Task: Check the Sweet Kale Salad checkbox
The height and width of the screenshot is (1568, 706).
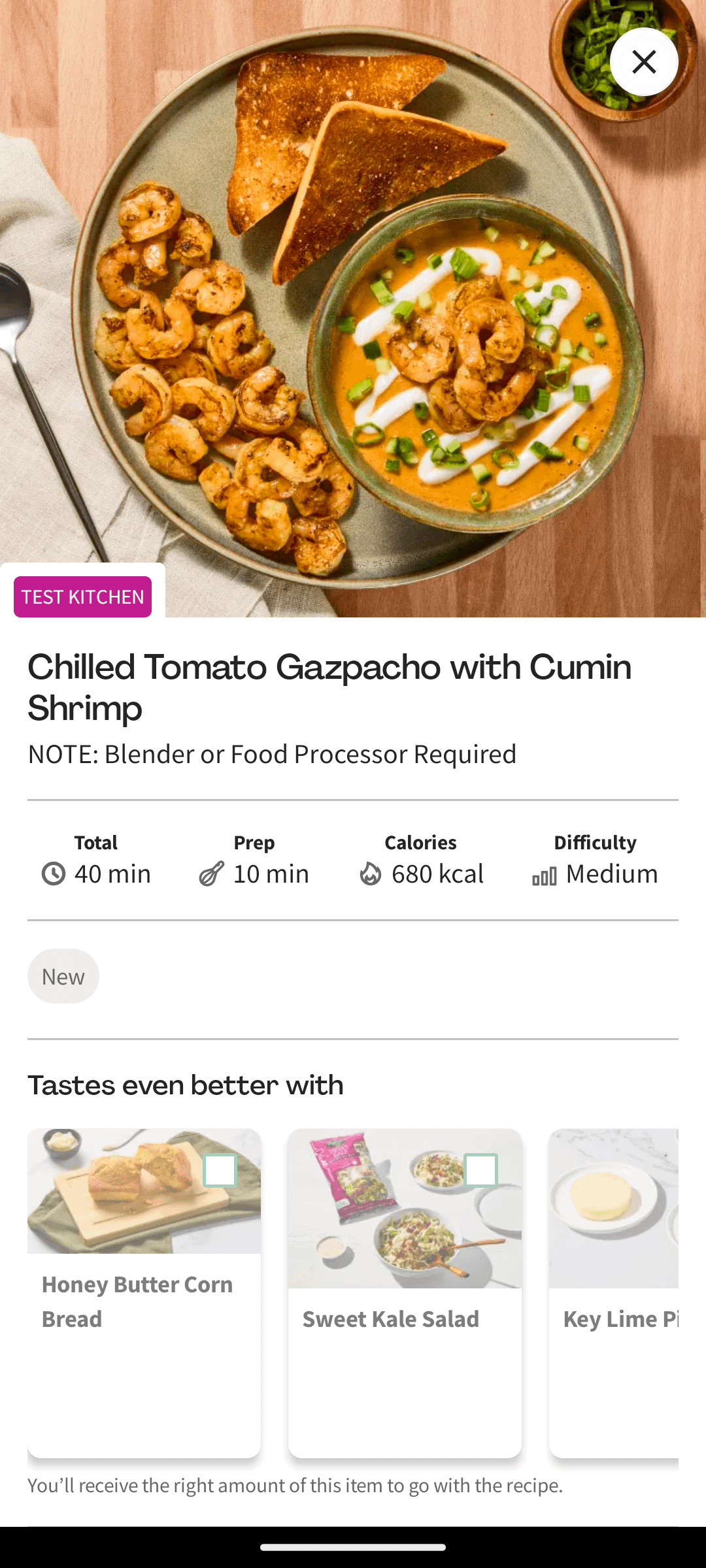Action: tap(480, 1170)
